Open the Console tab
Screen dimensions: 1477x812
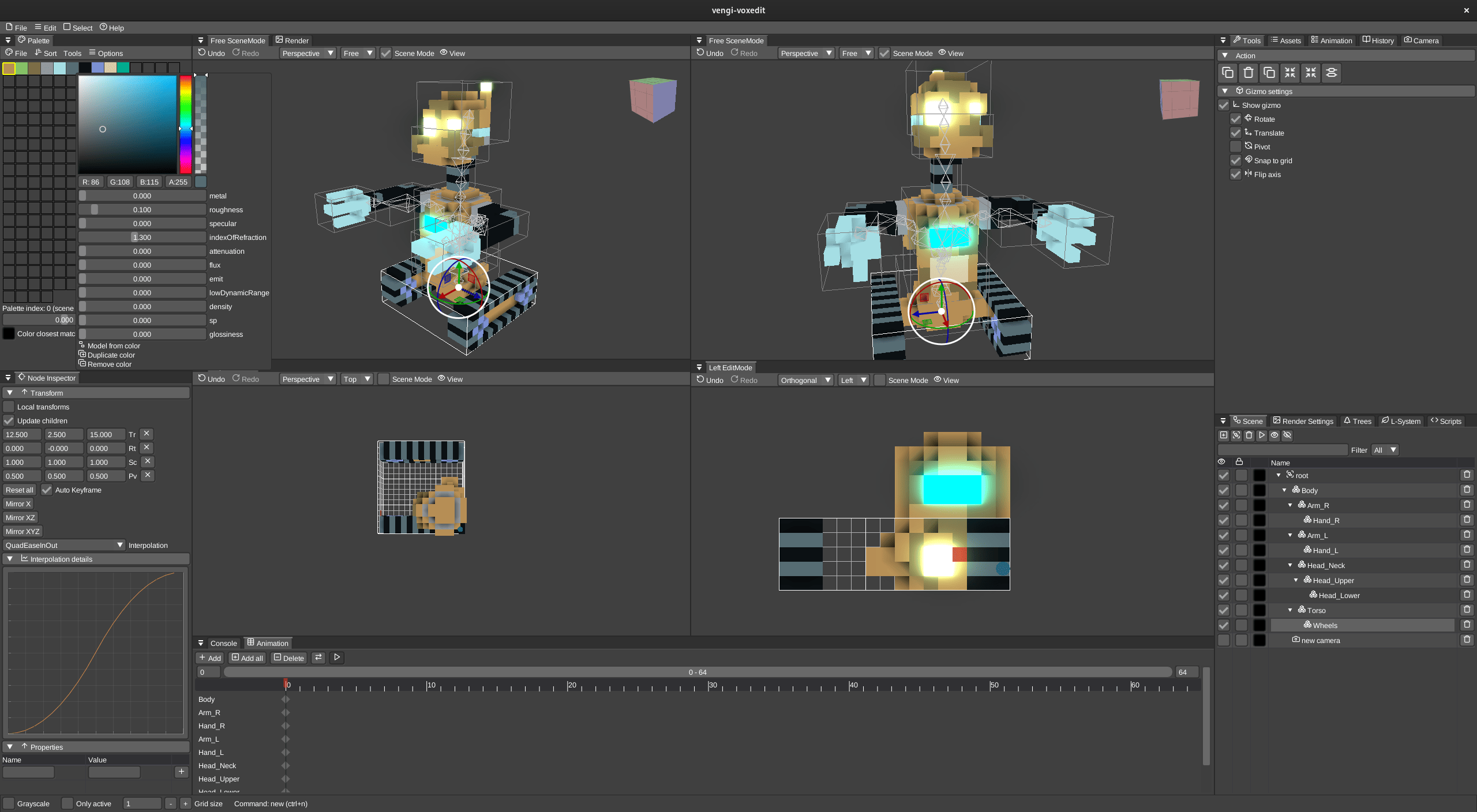pos(221,642)
